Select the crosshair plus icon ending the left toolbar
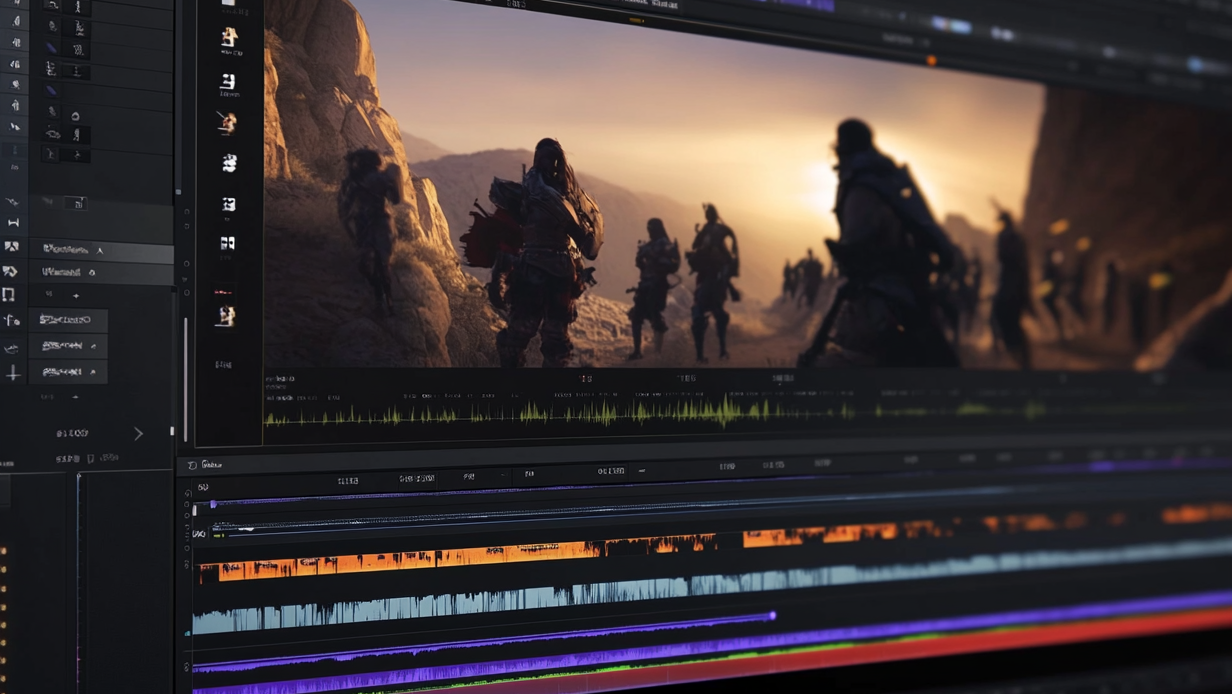The image size is (1232, 694). 13,373
